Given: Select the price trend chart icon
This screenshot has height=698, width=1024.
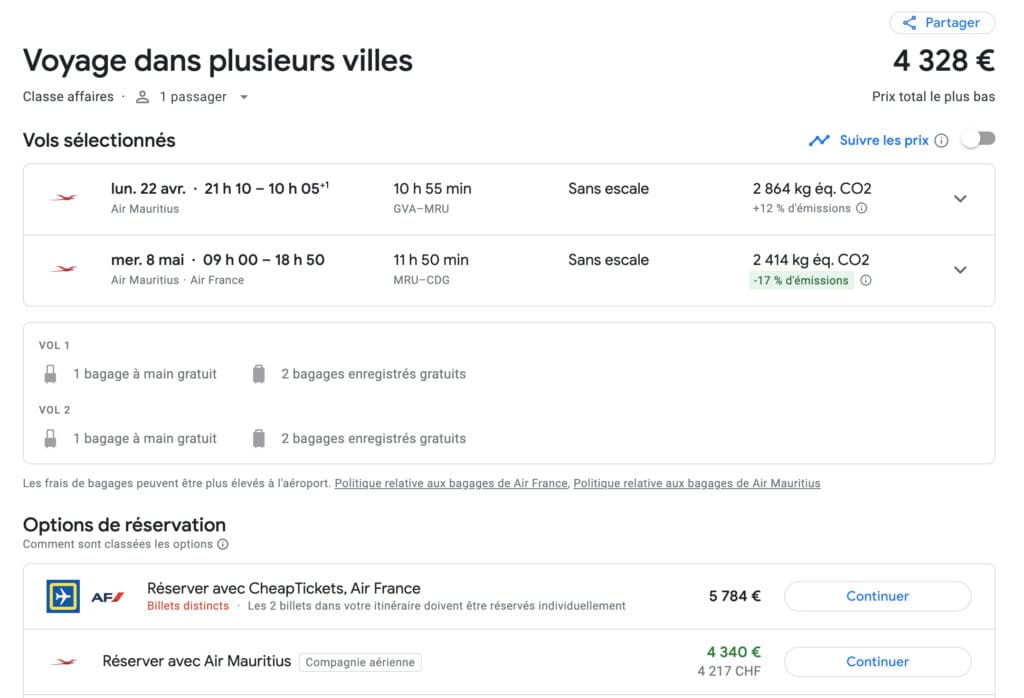Looking at the screenshot, I should (x=820, y=141).
